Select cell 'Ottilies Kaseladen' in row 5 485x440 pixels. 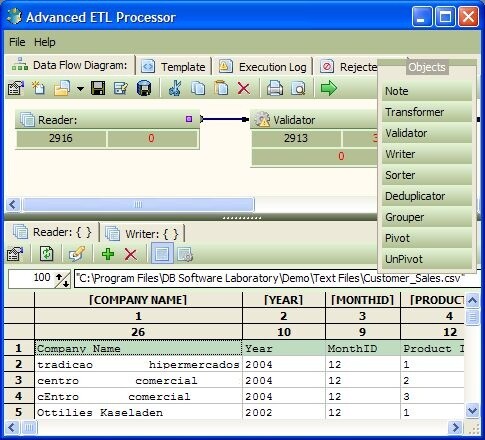[138, 412]
